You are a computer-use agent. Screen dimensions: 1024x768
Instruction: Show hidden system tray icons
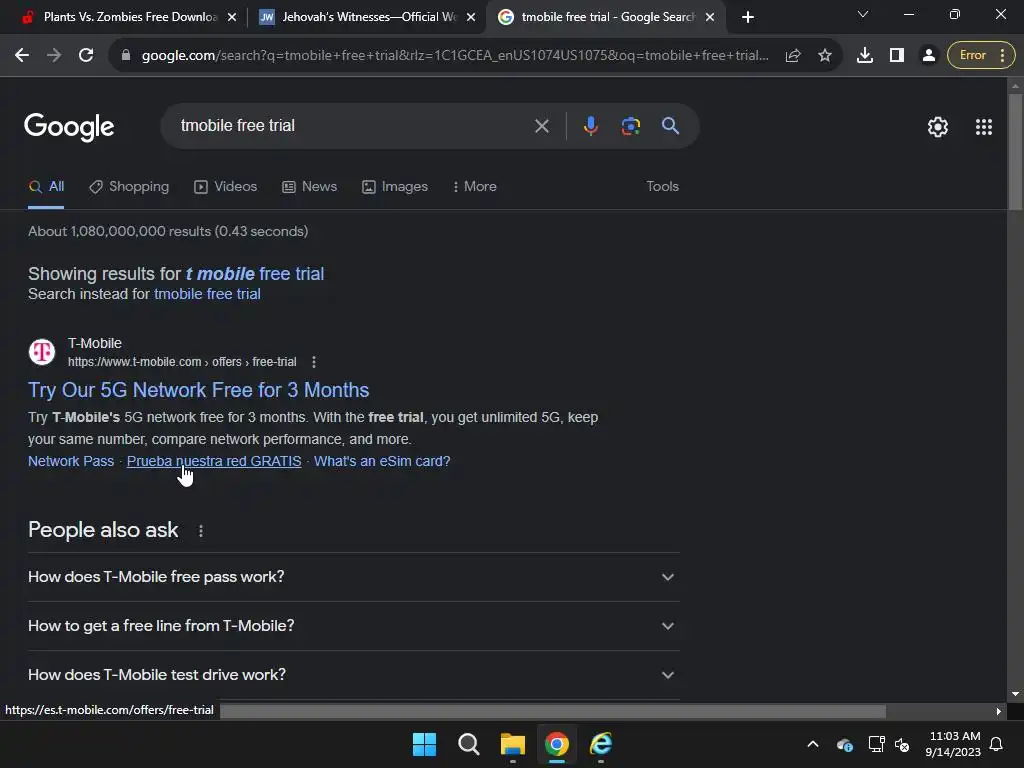click(x=813, y=744)
